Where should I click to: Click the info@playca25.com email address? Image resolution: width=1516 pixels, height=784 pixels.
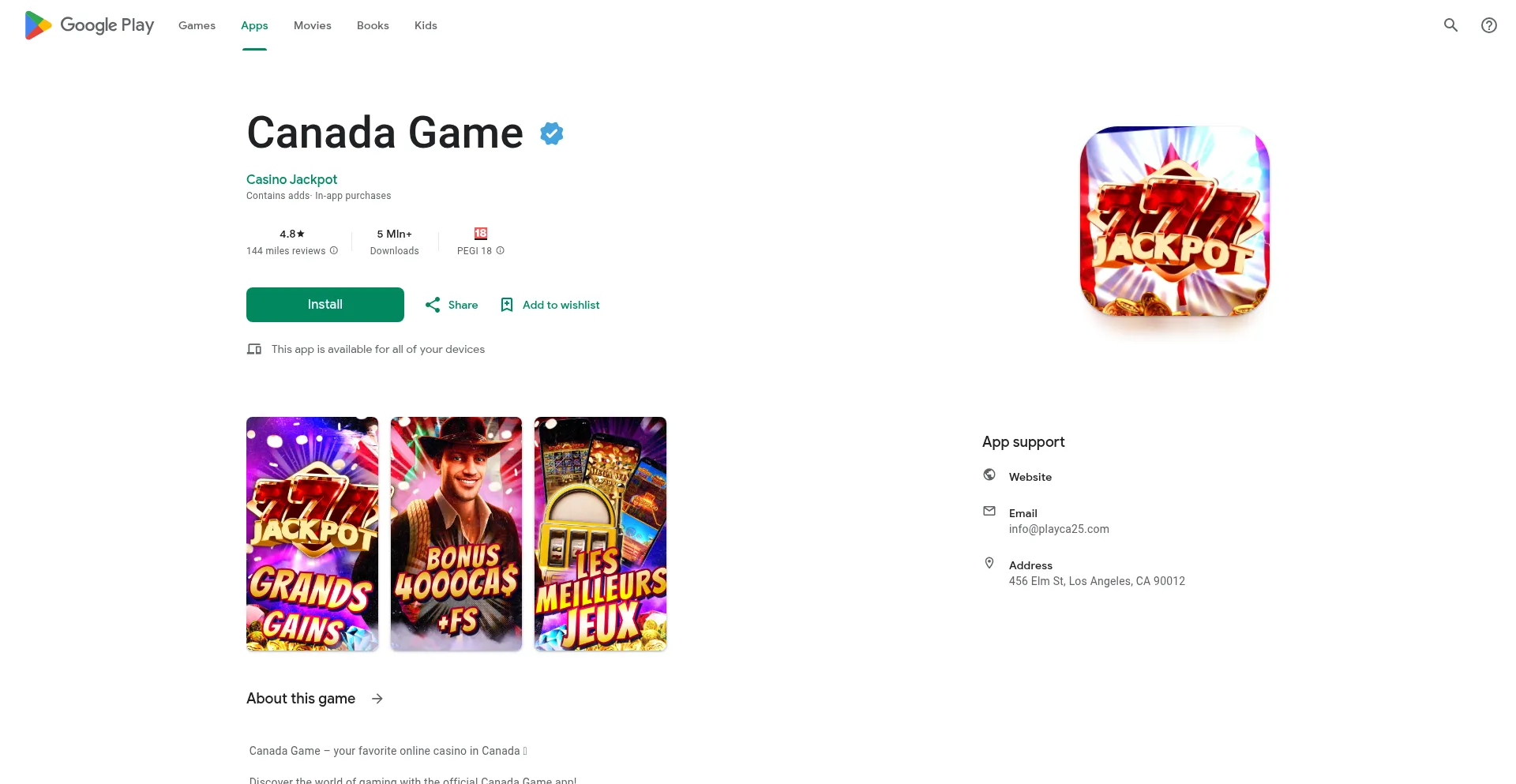click(1059, 529)
